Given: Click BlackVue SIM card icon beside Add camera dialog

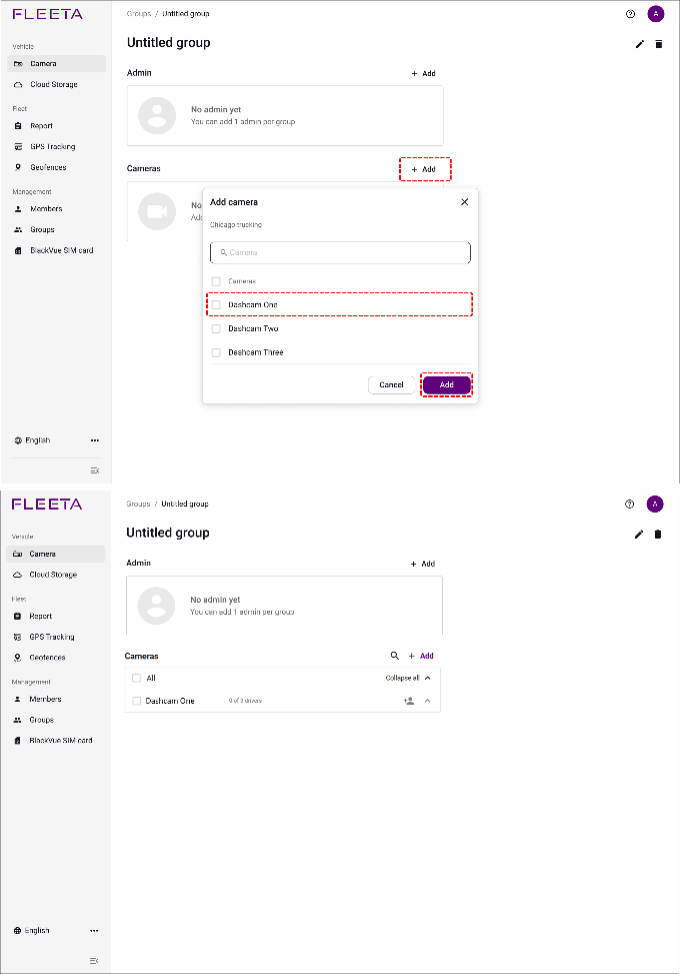Looking at the screenshot, I should (x=19, y=251).
